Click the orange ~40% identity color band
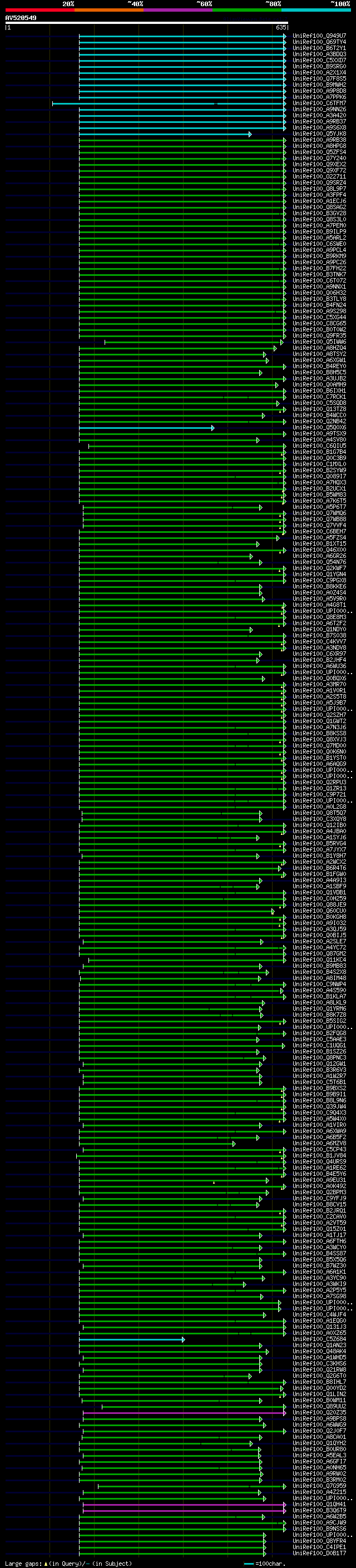 point(109,10)
